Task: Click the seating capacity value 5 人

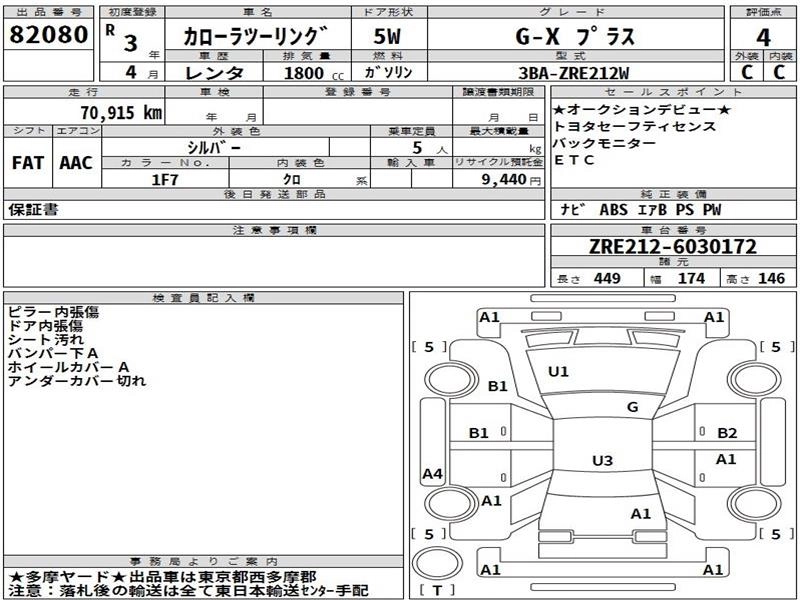Action: point(429,148)
